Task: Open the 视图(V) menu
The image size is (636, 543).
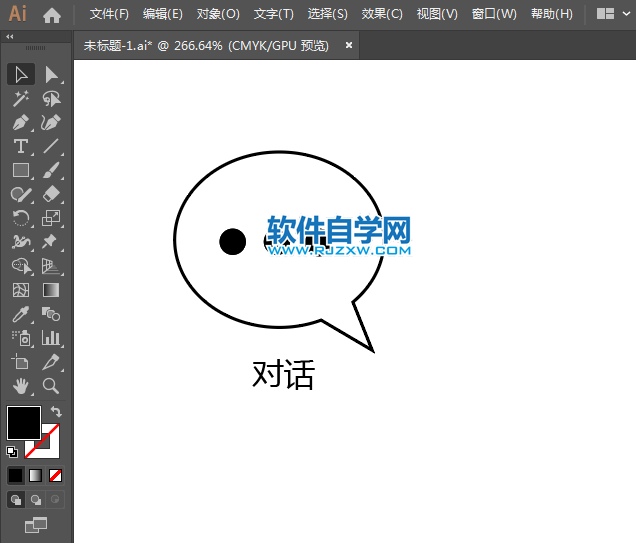Action: [x=437, y=14]
